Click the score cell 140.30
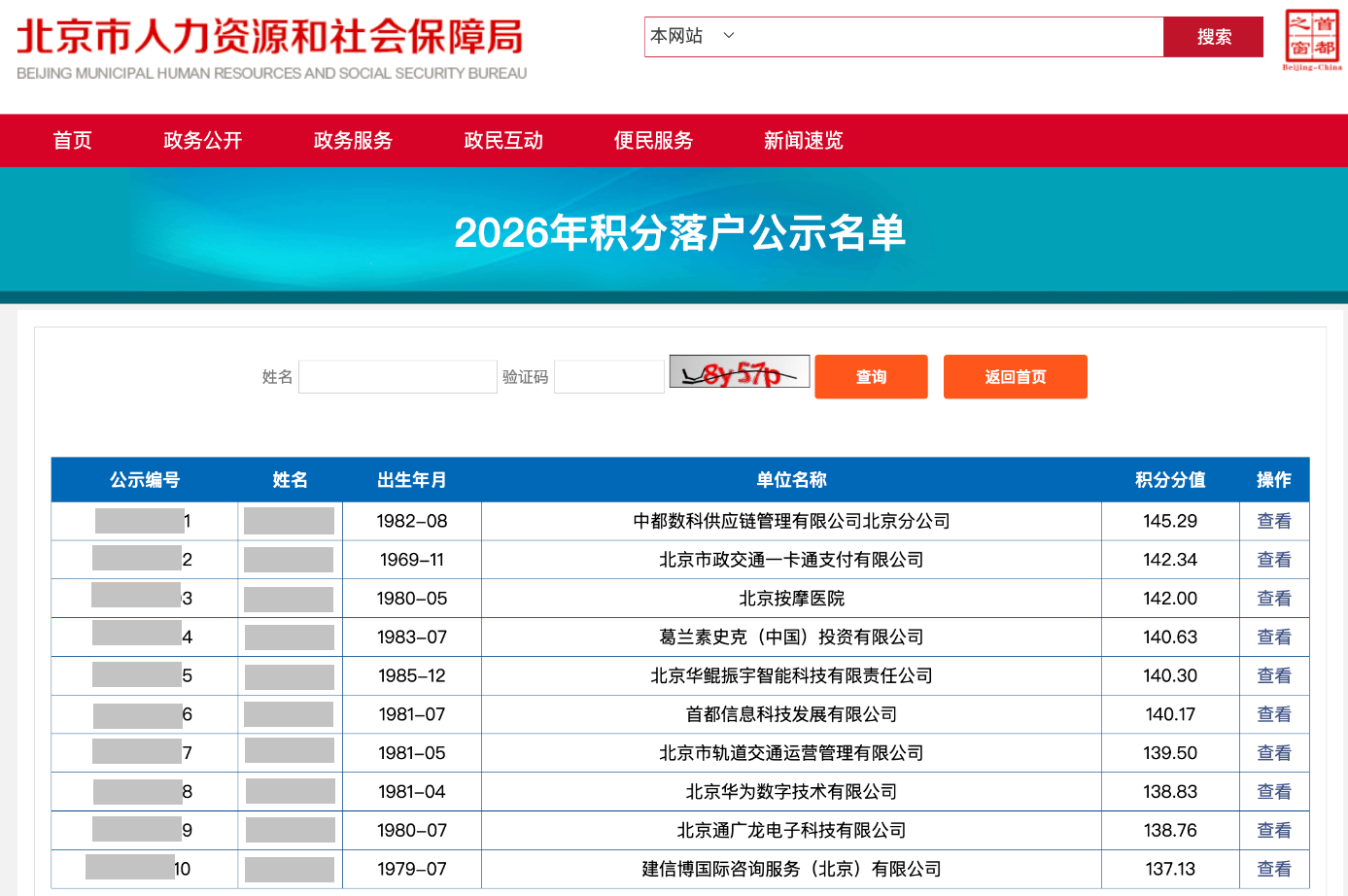 pos(1170,675)
